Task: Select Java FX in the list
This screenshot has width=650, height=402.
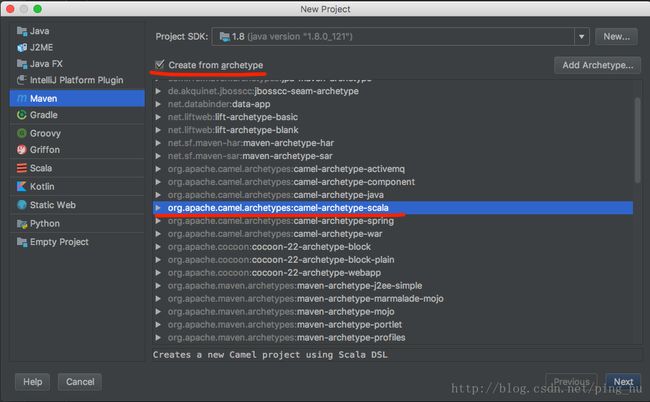Action: (77, 64)
